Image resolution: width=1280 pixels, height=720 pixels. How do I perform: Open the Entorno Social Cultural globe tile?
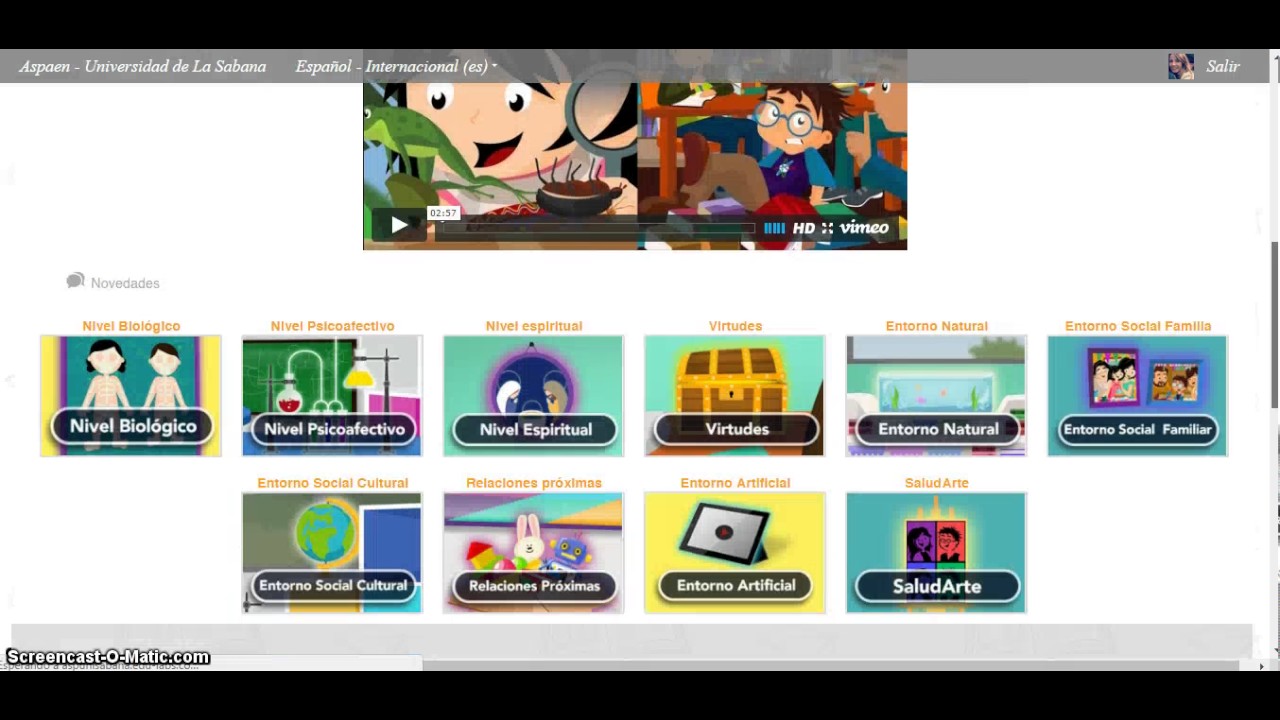point(332,553)
